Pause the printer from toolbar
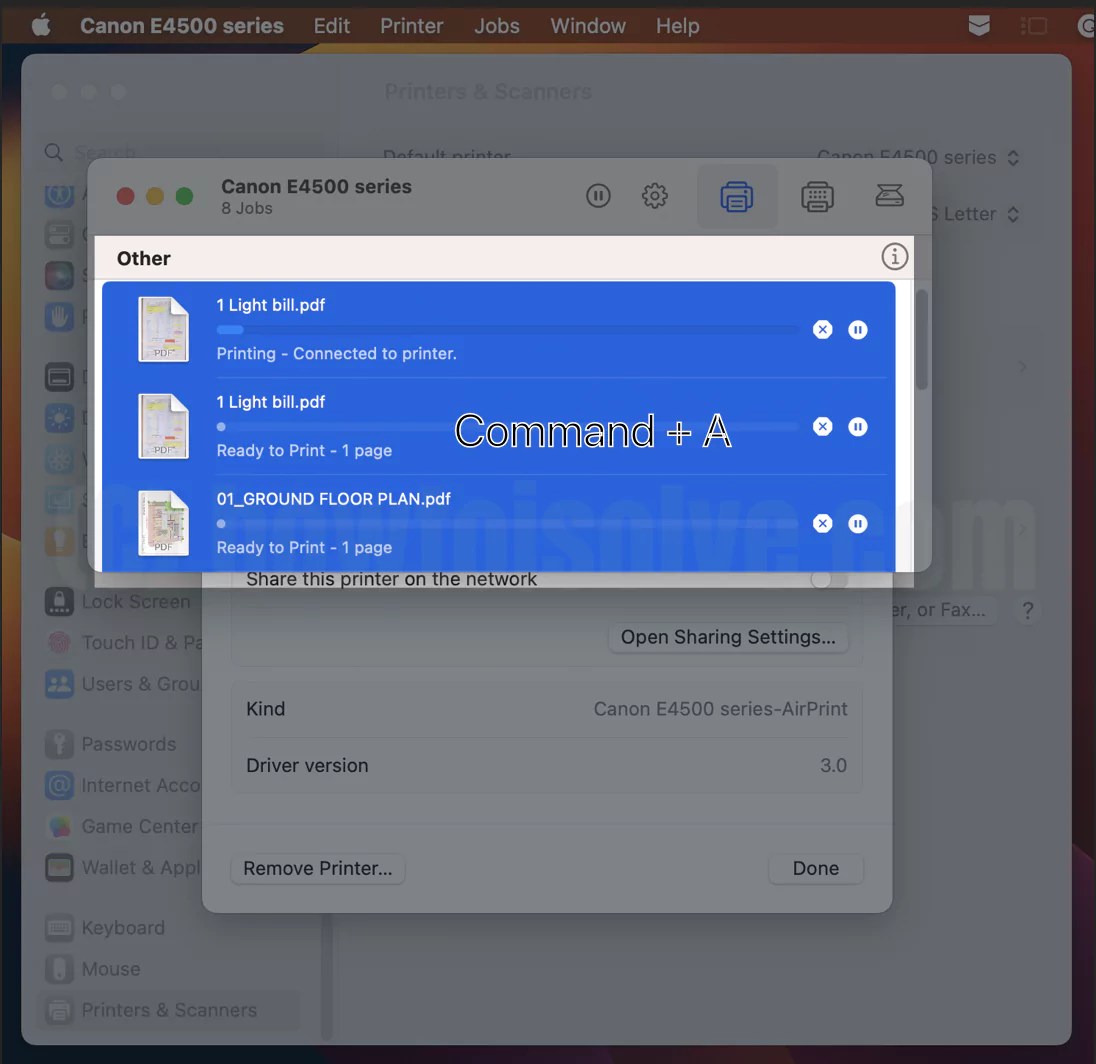Viewport: 1096px width, 1064px height. [598, 196]
